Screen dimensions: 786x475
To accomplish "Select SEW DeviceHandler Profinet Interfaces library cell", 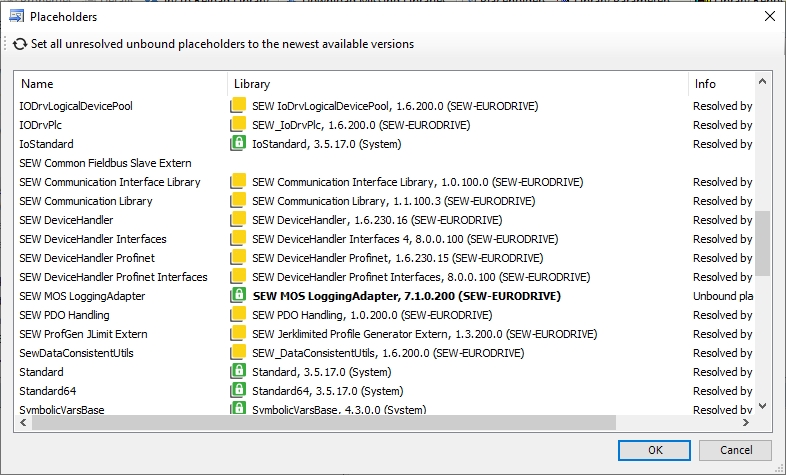I will point(387,277).
